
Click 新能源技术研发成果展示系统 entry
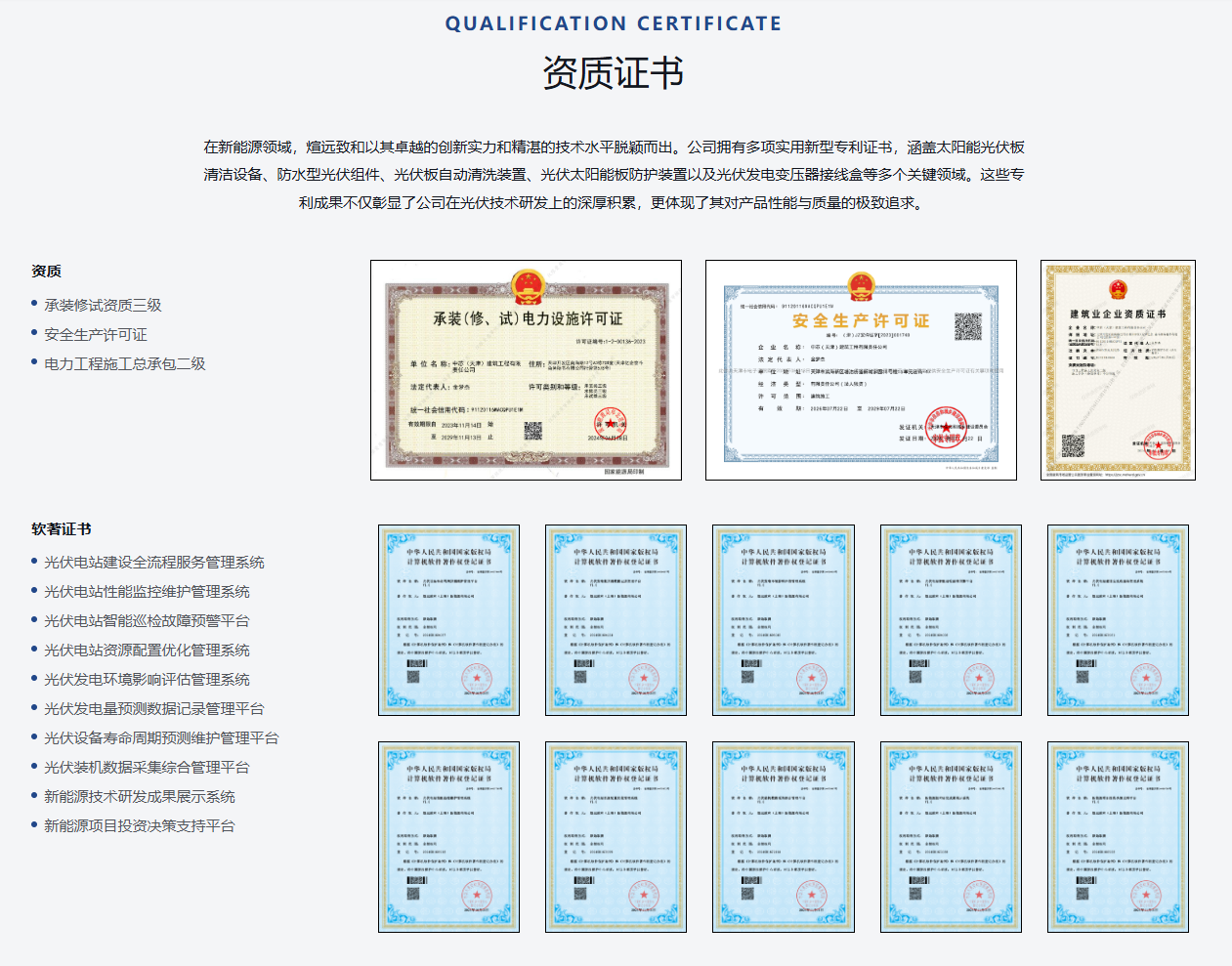[140, 796]
